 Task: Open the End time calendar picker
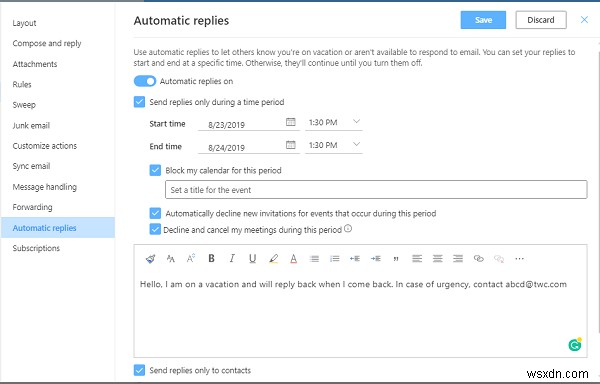point(291,145)
